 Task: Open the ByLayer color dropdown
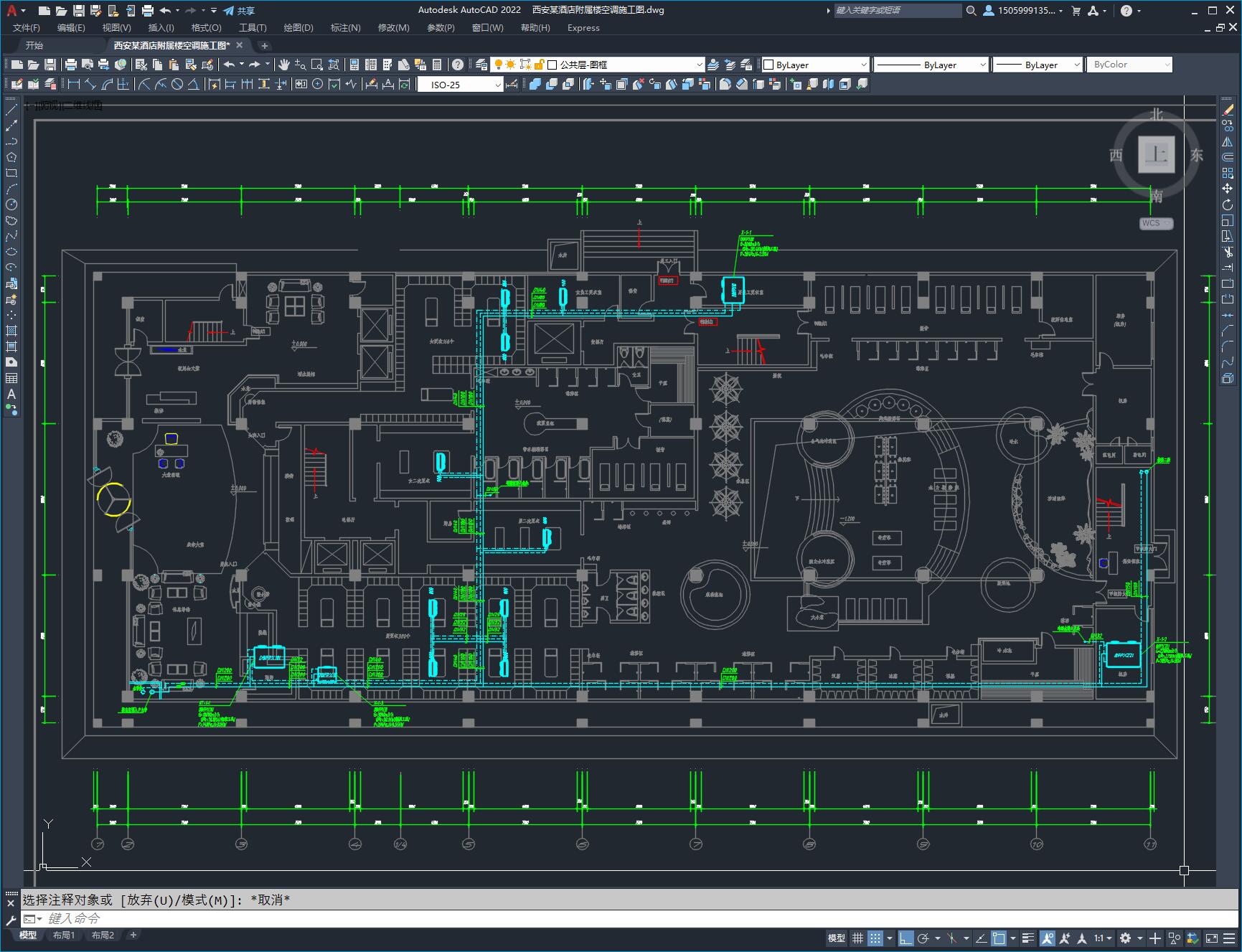815,65
